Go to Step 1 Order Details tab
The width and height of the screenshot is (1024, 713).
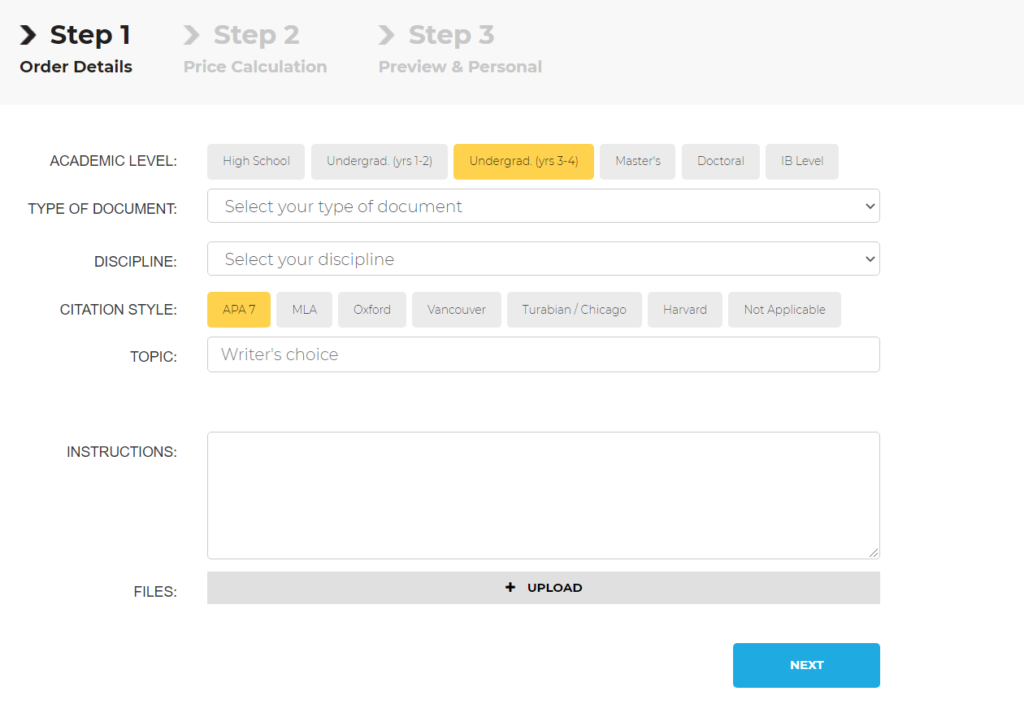pyautogui.click(x=76, y=49)
